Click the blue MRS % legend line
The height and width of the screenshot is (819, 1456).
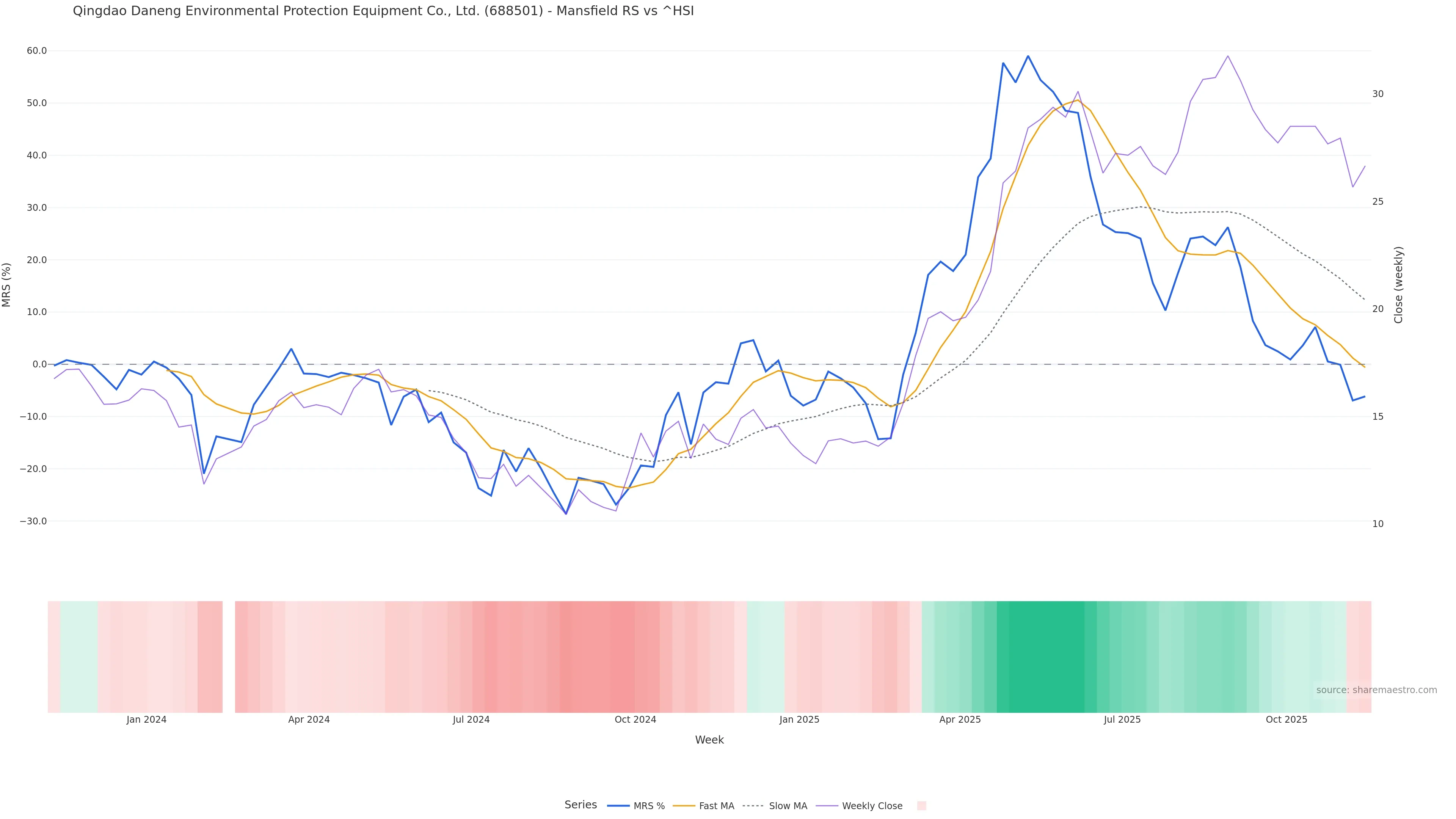618,806
